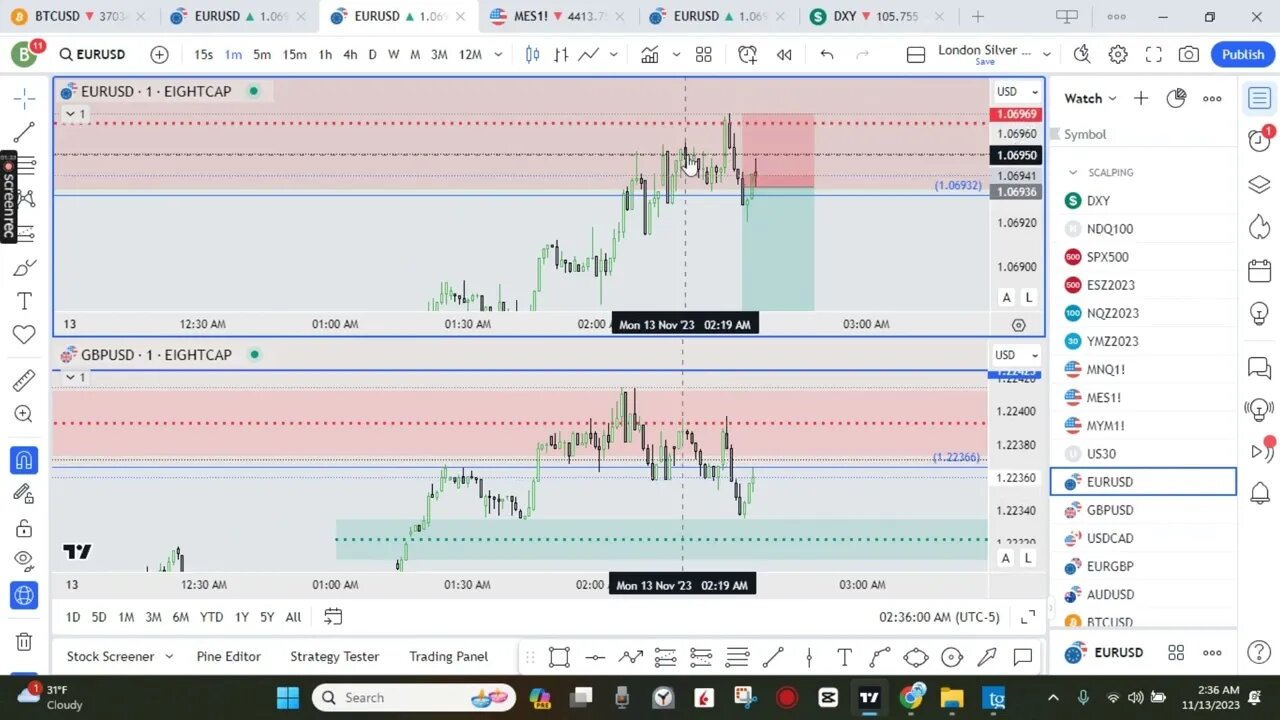1280x720 pixels.
Task: Open the layout setup grid icon
Action: [x=704, y=55]
